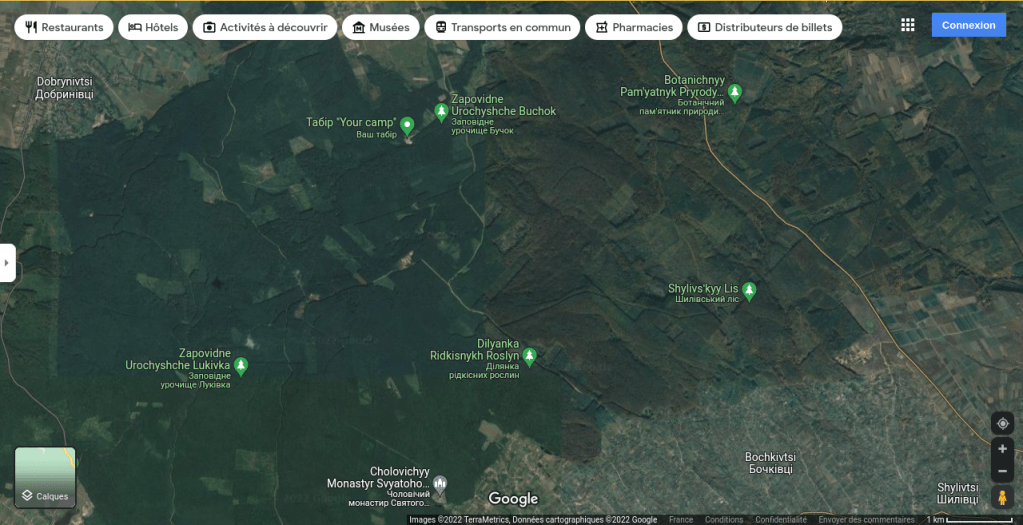Open Street View with the Pegman icon
The height and width of the screenshot is (525, 1023).
[1002, 497]
